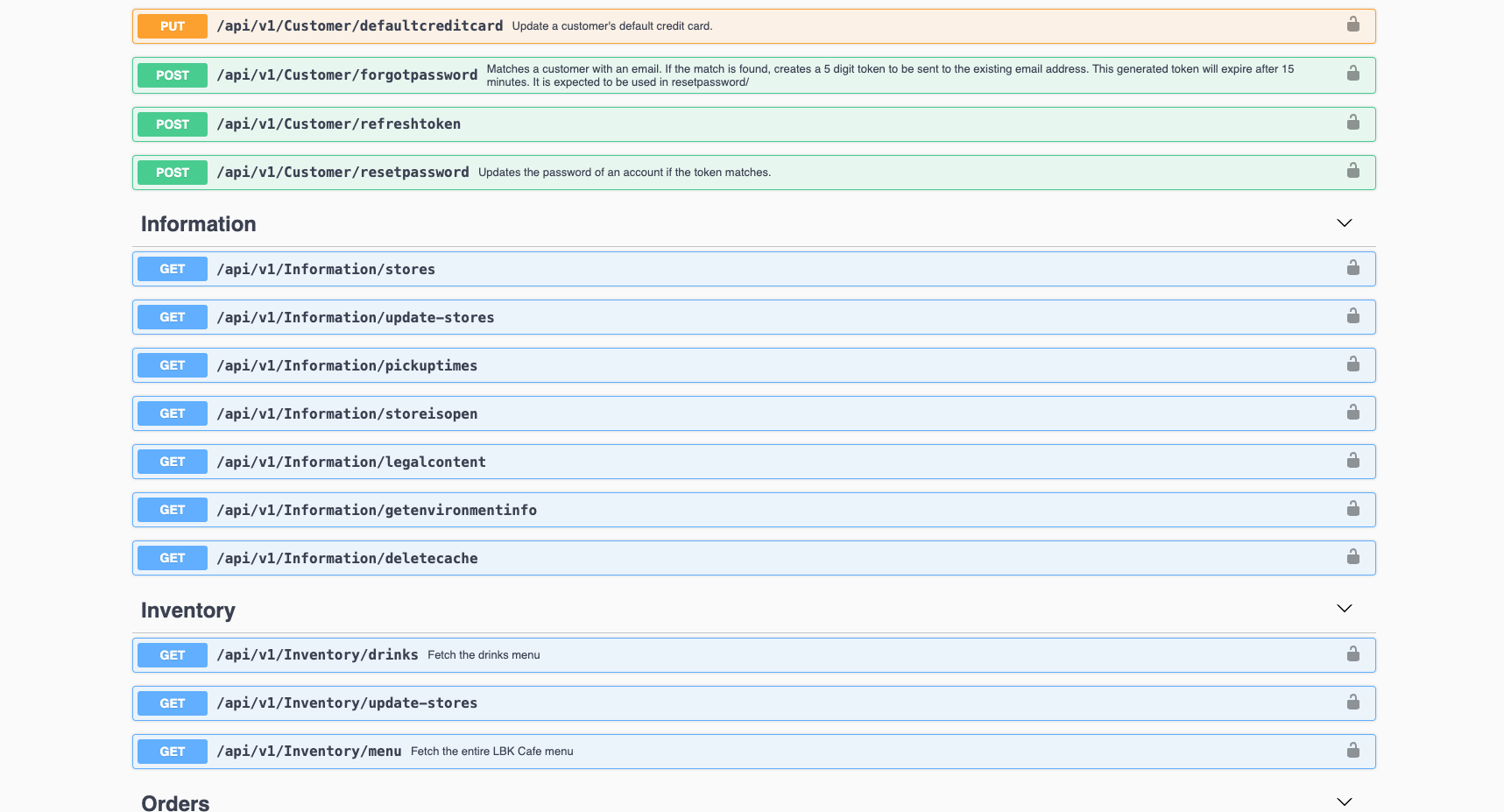This screenshot has height=812, width=1504.
Task: Click the lock icon on PUT defaultcreditcard row
Action: [x=1352, y=25]
